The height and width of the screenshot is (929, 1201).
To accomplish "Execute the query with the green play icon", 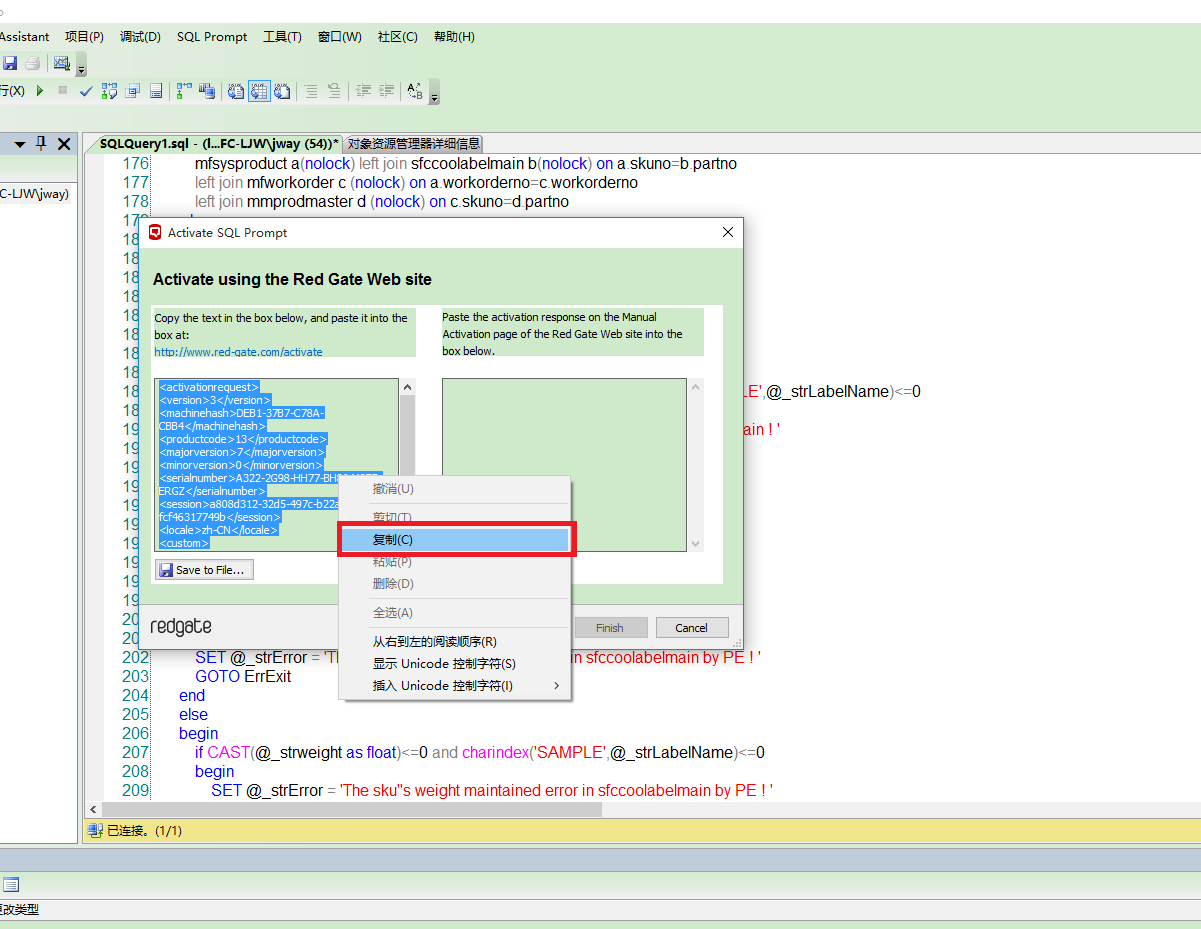I will tap(40, 90).
